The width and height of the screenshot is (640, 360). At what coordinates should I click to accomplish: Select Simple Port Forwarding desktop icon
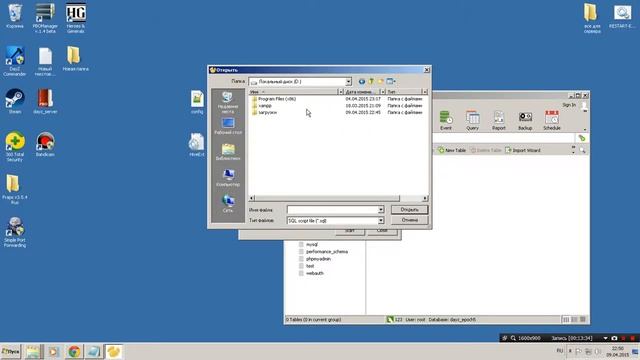pyautogui.click(x=15, y=232)
